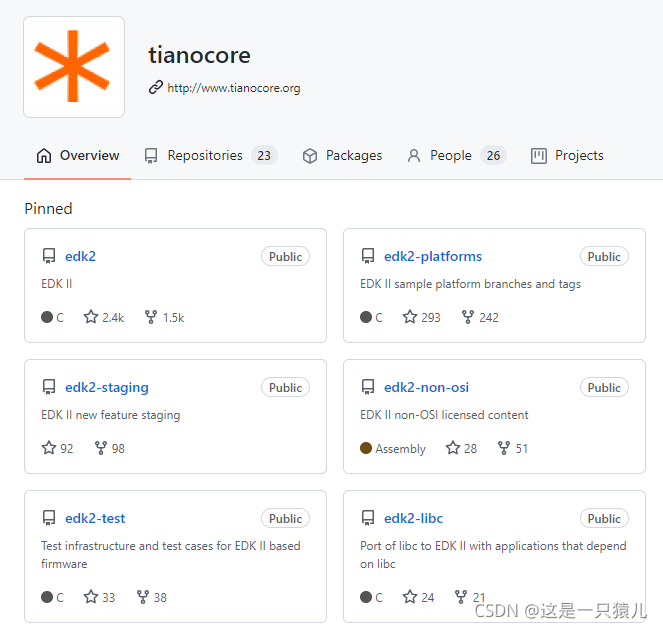This screenshot has width=663, height=628.
Task: Click the Public badge on edk2-non-osi card
Action: [x=604, y=387]
